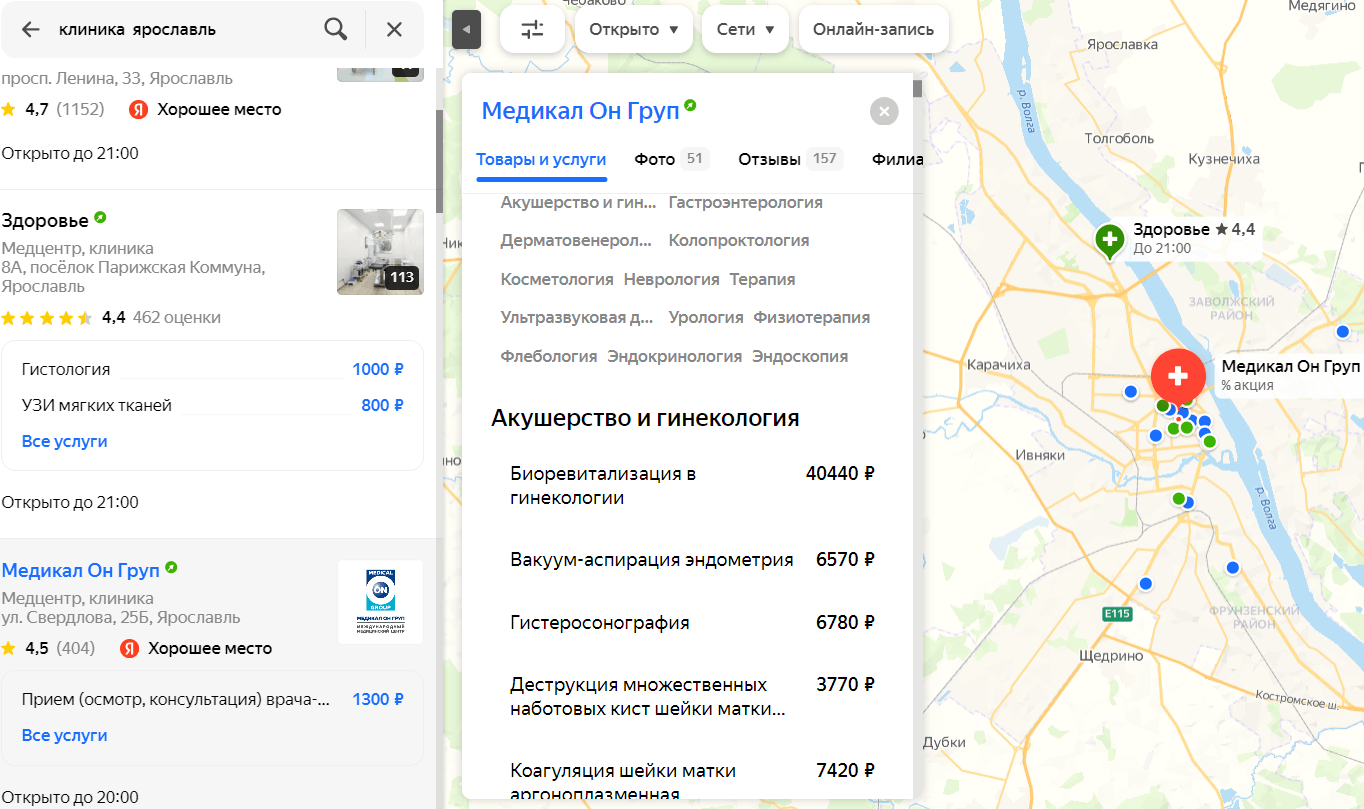Close the Медикал Он Груп card
This screenshot has width=1364, height=809.
tap(884, 111)
